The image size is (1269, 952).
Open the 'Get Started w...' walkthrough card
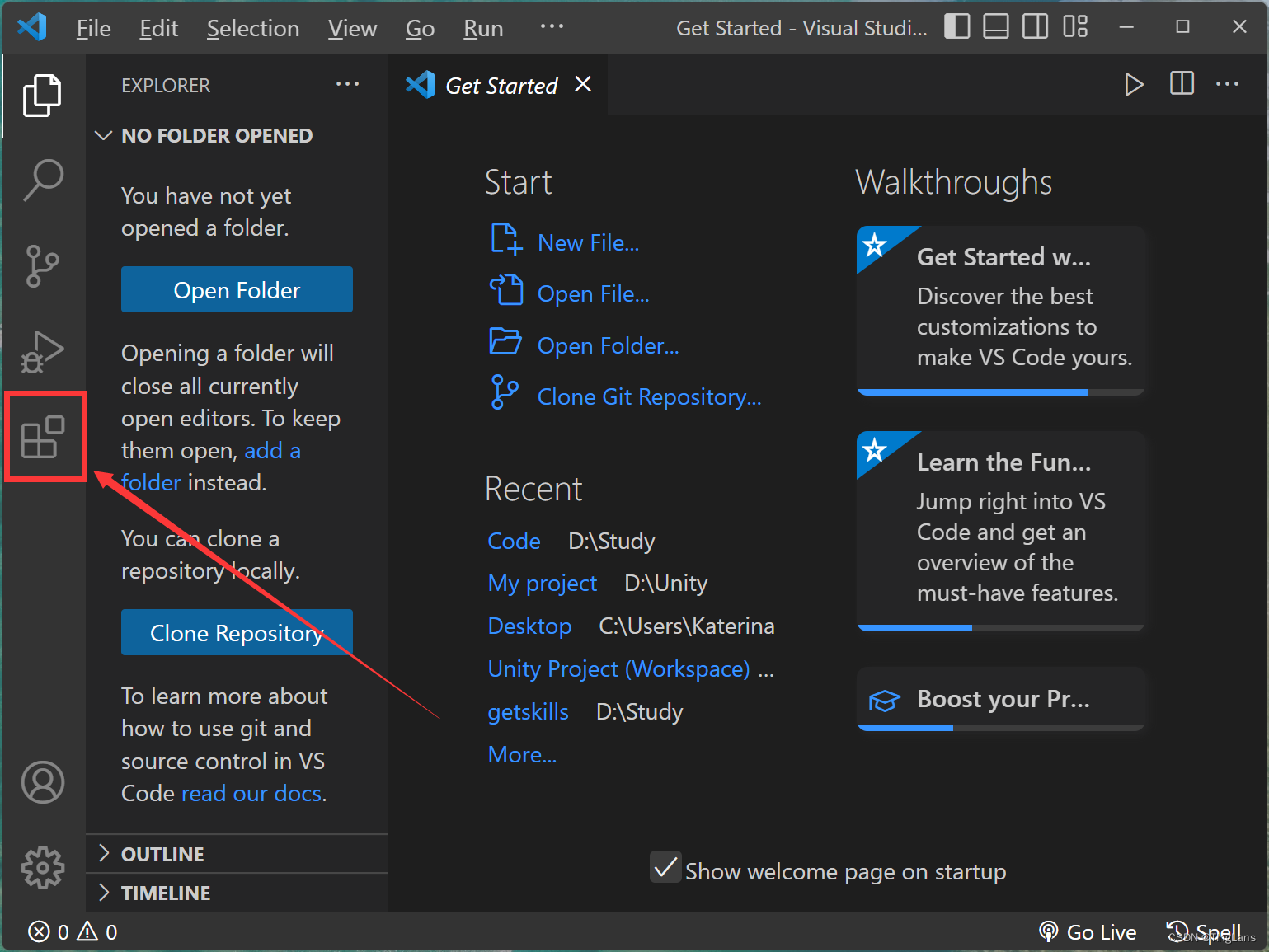1001,310
